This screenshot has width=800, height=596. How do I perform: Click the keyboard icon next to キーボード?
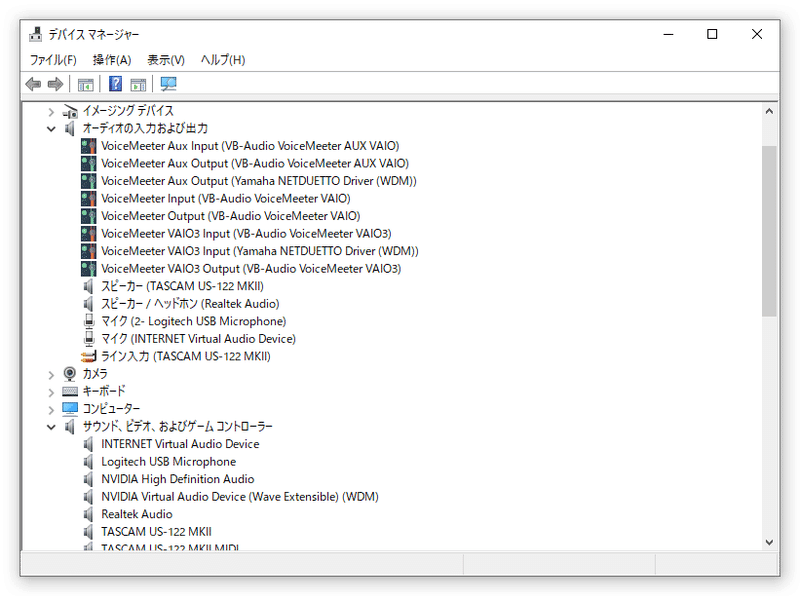point(70,391)
